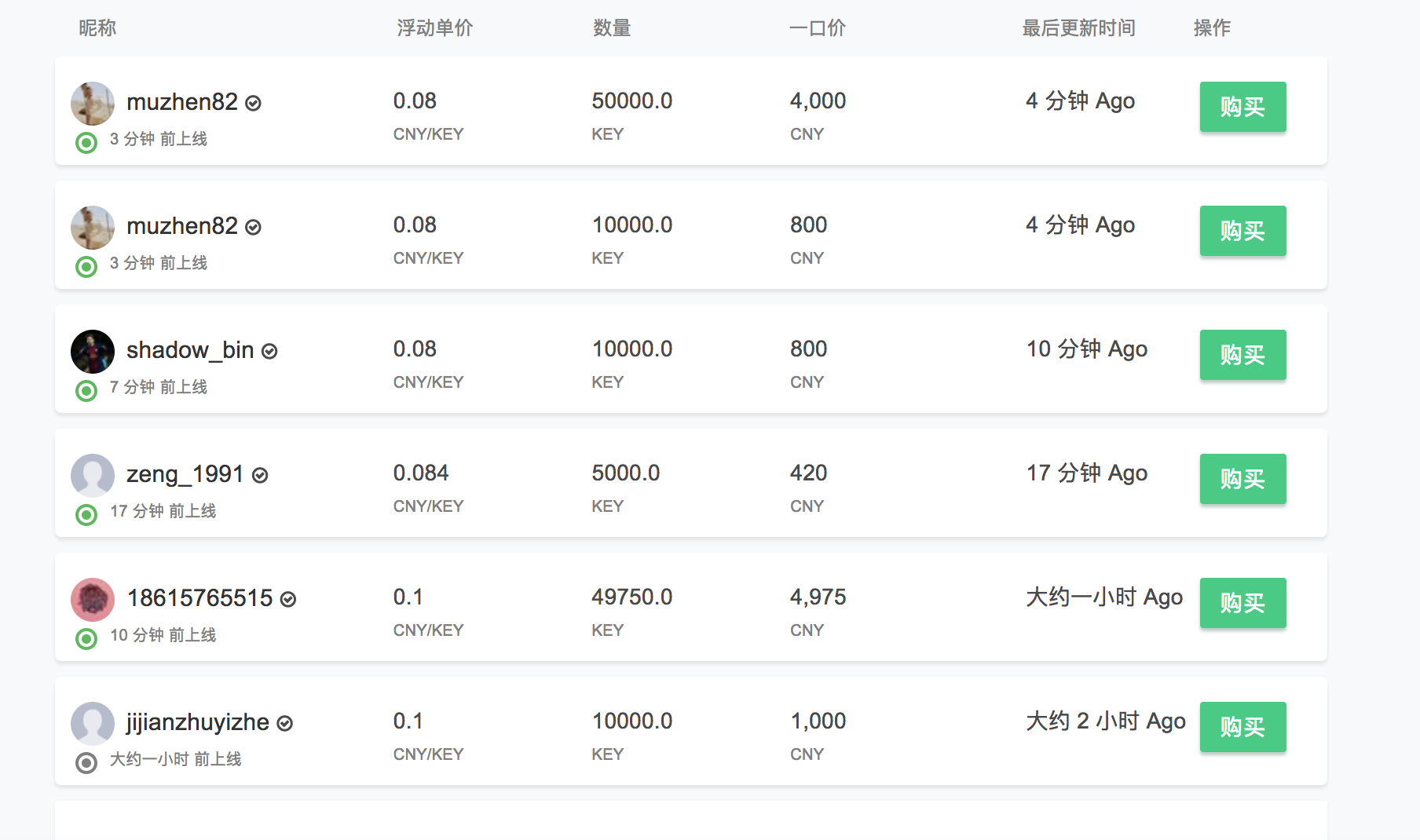The height and width of the screenshot is (840, 1420).
Task: Click the 浮动单价 column header
Action: pos(434,28)
